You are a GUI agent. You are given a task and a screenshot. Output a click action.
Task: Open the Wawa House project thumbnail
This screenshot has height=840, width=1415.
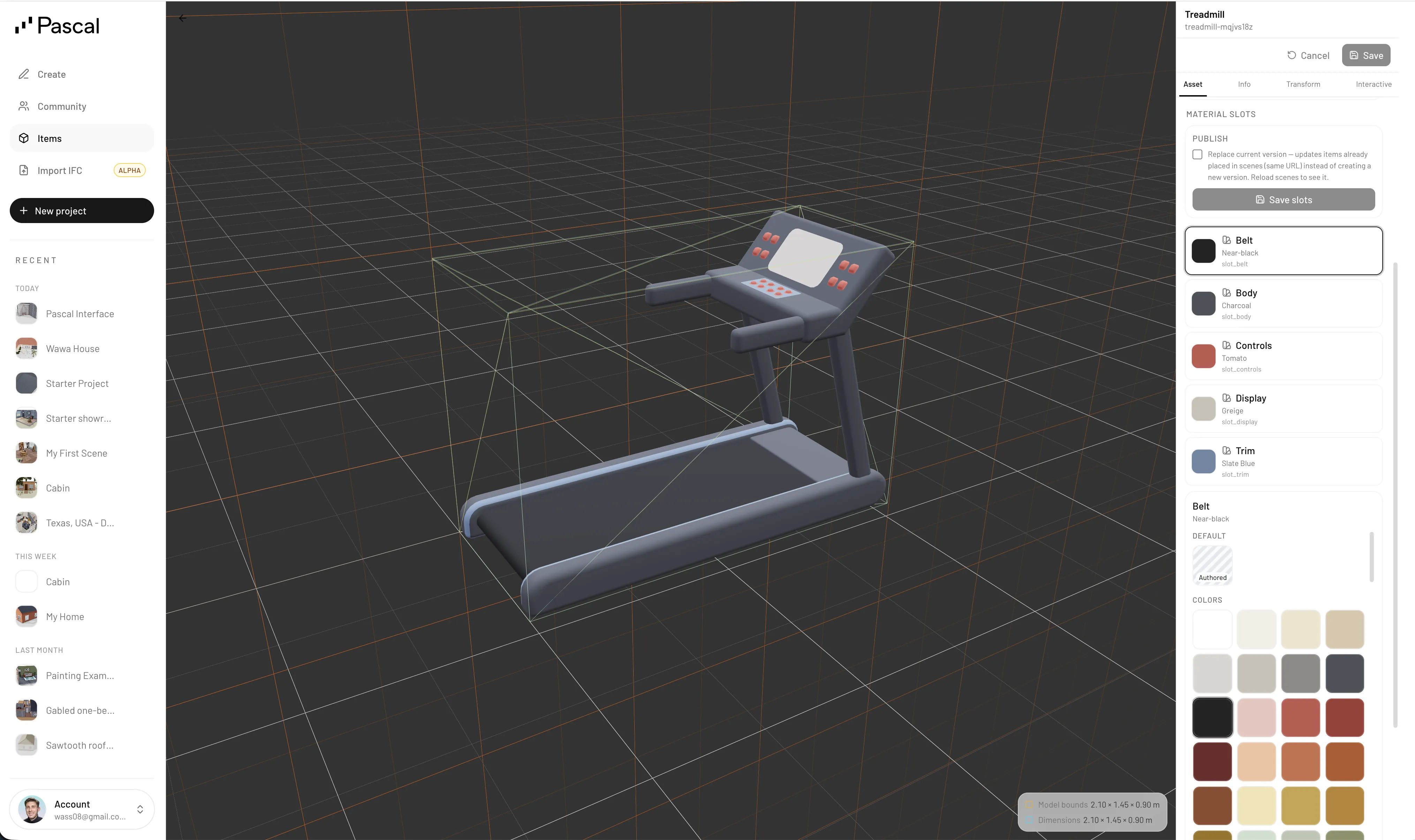(27, 349)
